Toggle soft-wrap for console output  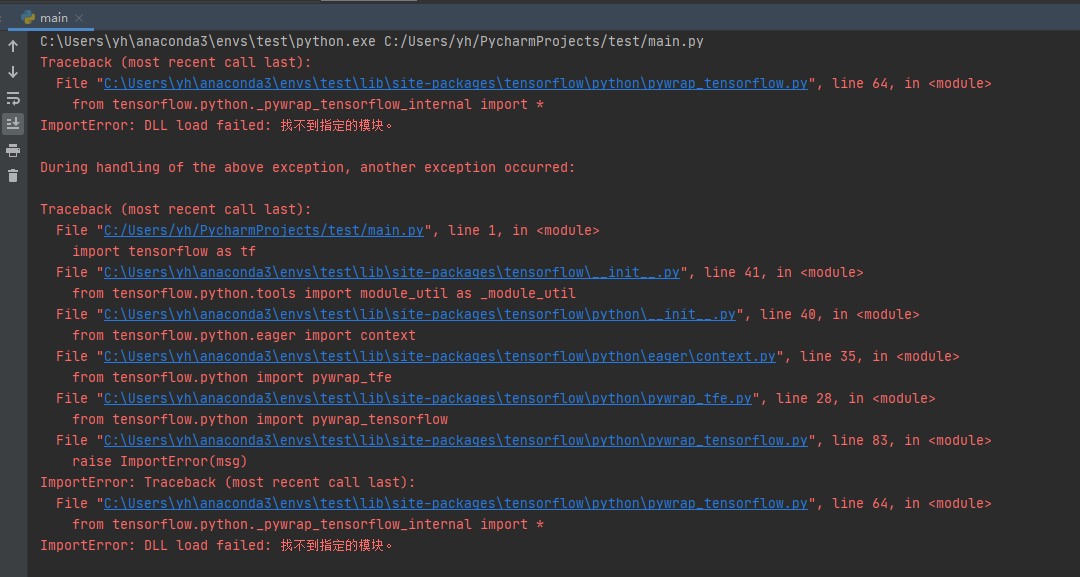[13, 98]
